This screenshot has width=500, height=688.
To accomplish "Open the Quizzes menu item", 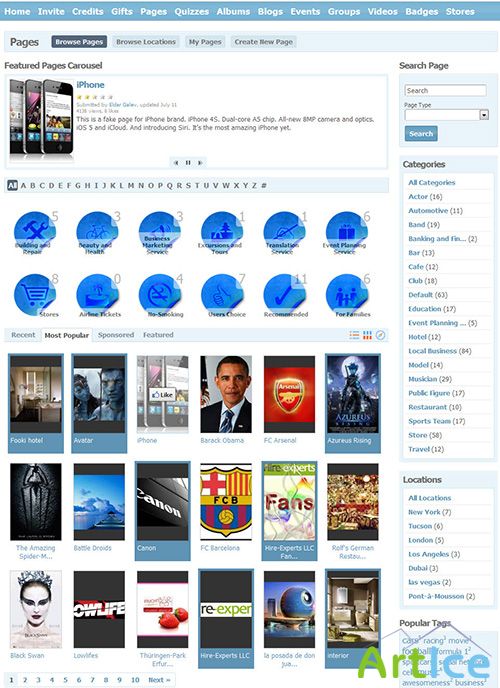I will (x=192, y=11).
